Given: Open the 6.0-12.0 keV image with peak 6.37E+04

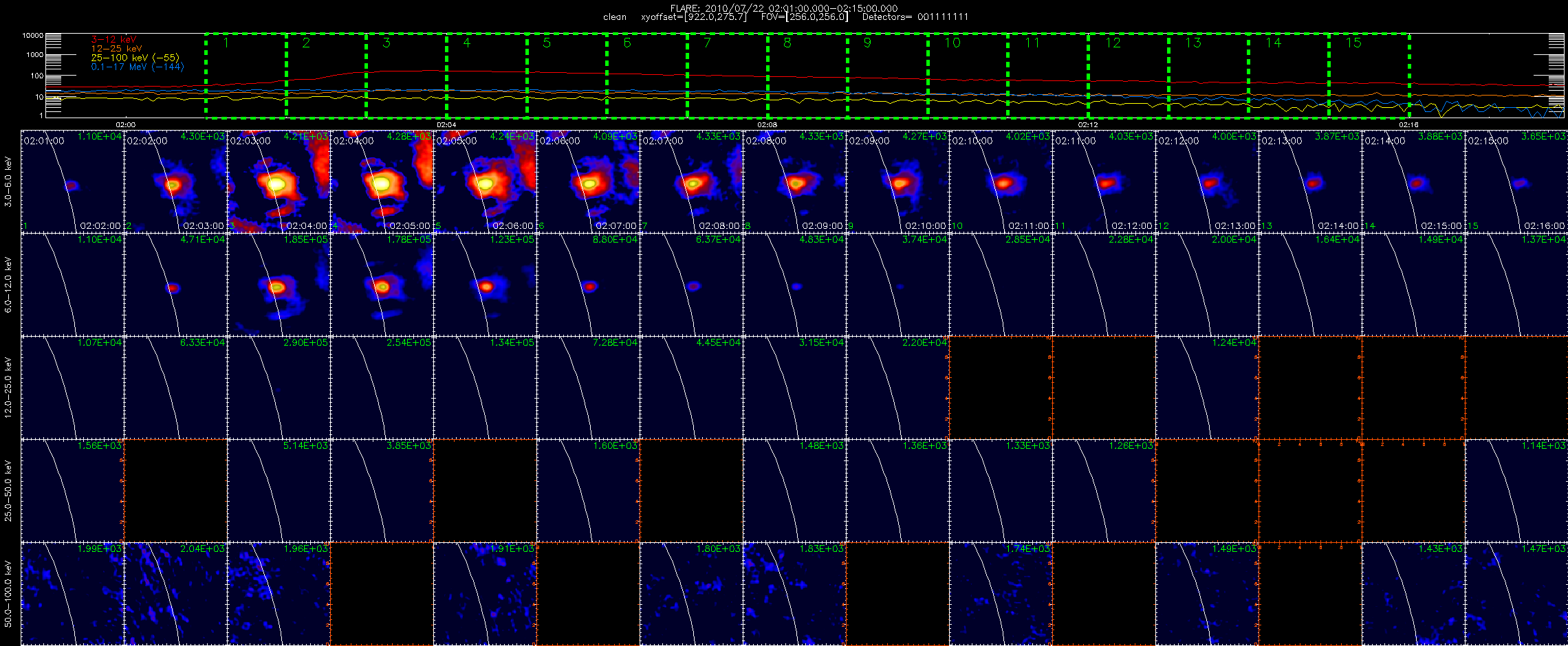Looking at the screenshot, I should 691,285.
